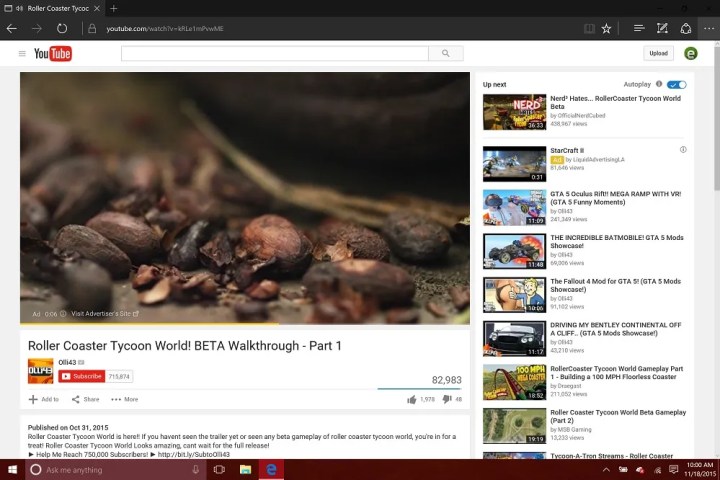Show Autoplay info icon tooltip
Viewport: 720px width, 480px height.
coord(659,84)
